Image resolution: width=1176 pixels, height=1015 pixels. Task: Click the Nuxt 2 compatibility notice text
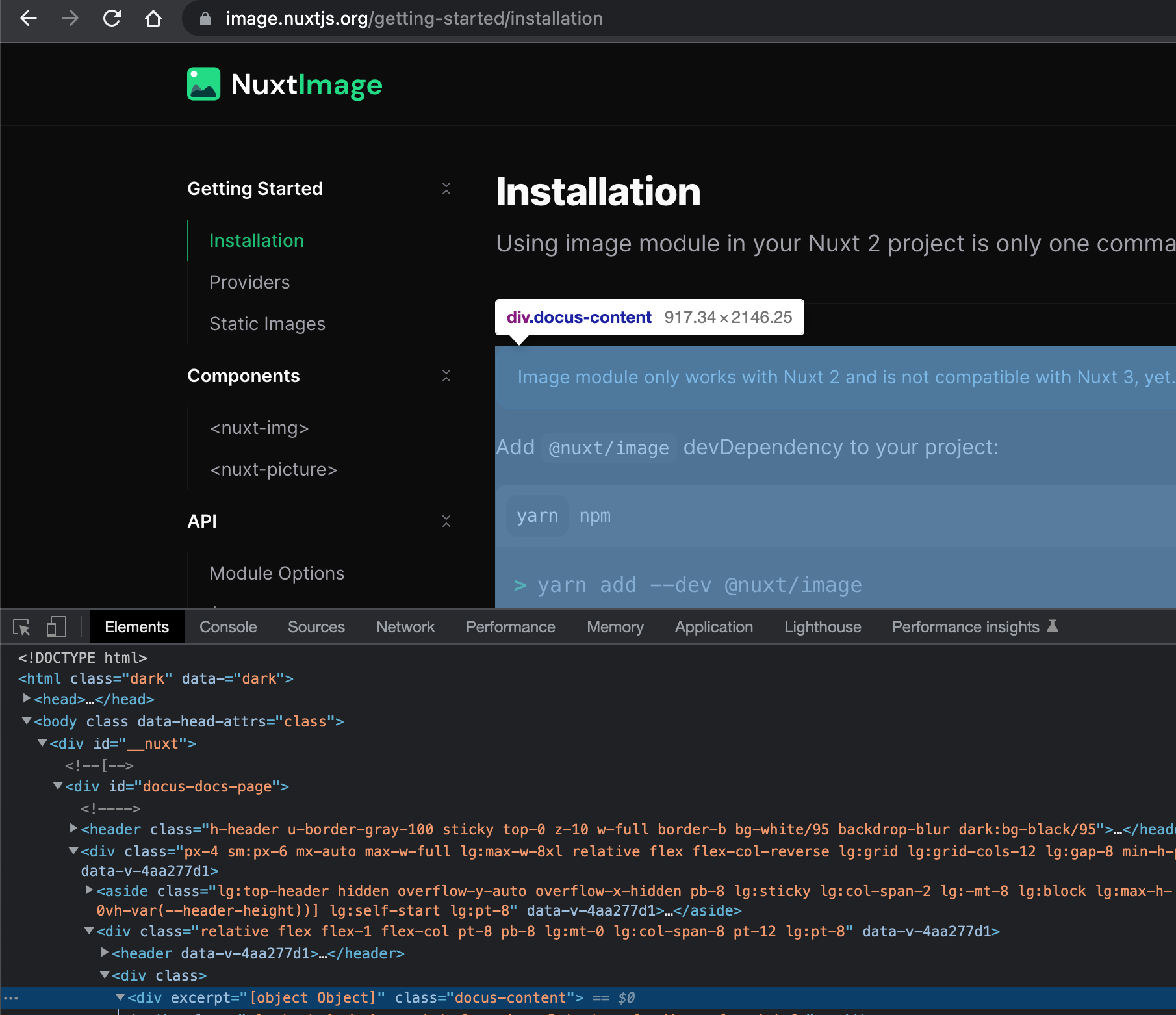coord(847,377)
